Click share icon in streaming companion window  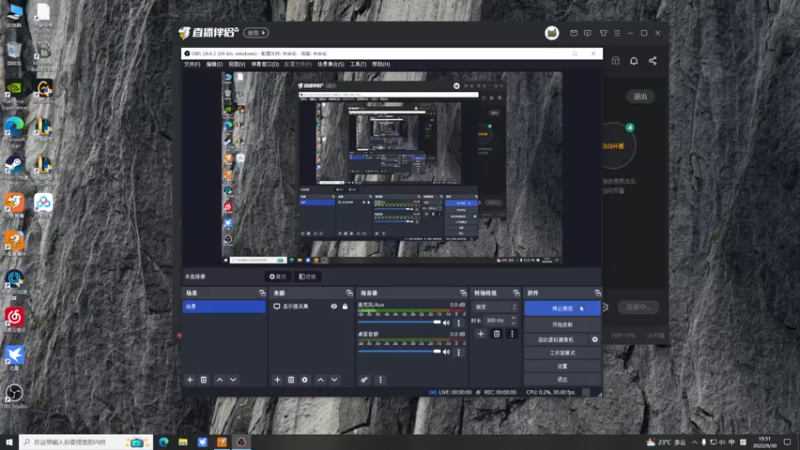pos(653,61)
